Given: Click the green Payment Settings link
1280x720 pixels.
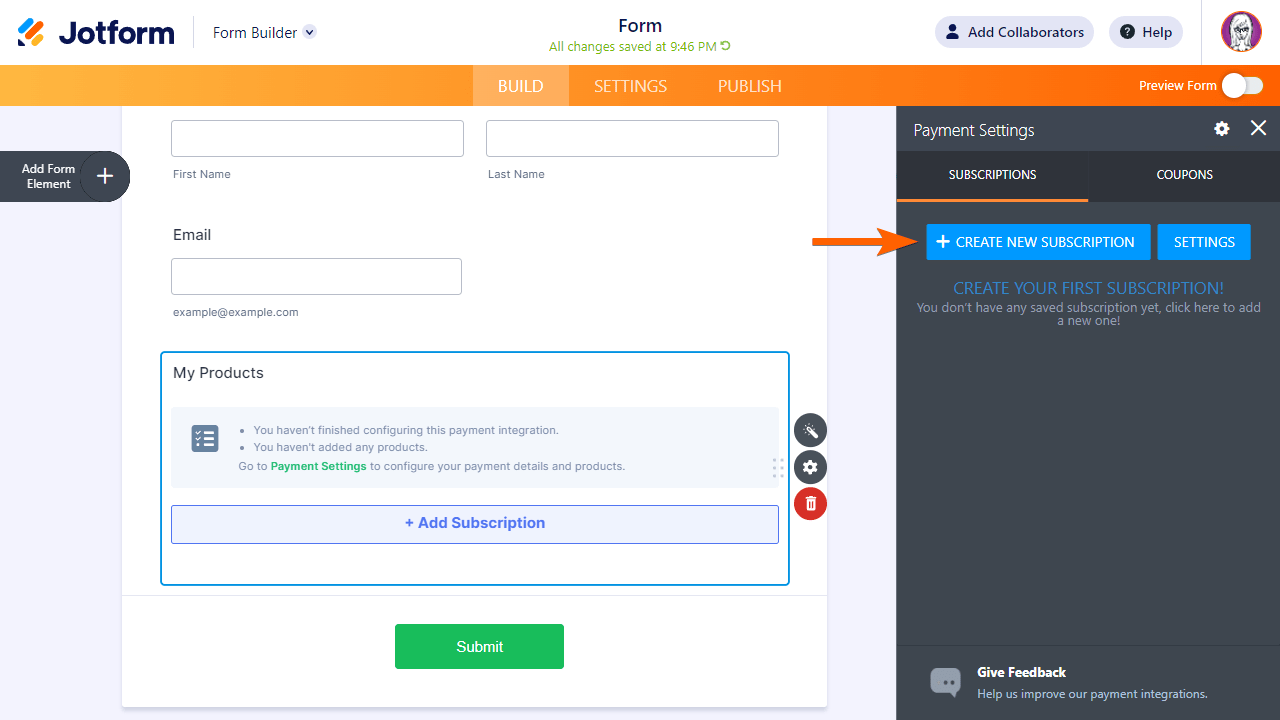Looking at the screenshot, I should tap(318, 466).
